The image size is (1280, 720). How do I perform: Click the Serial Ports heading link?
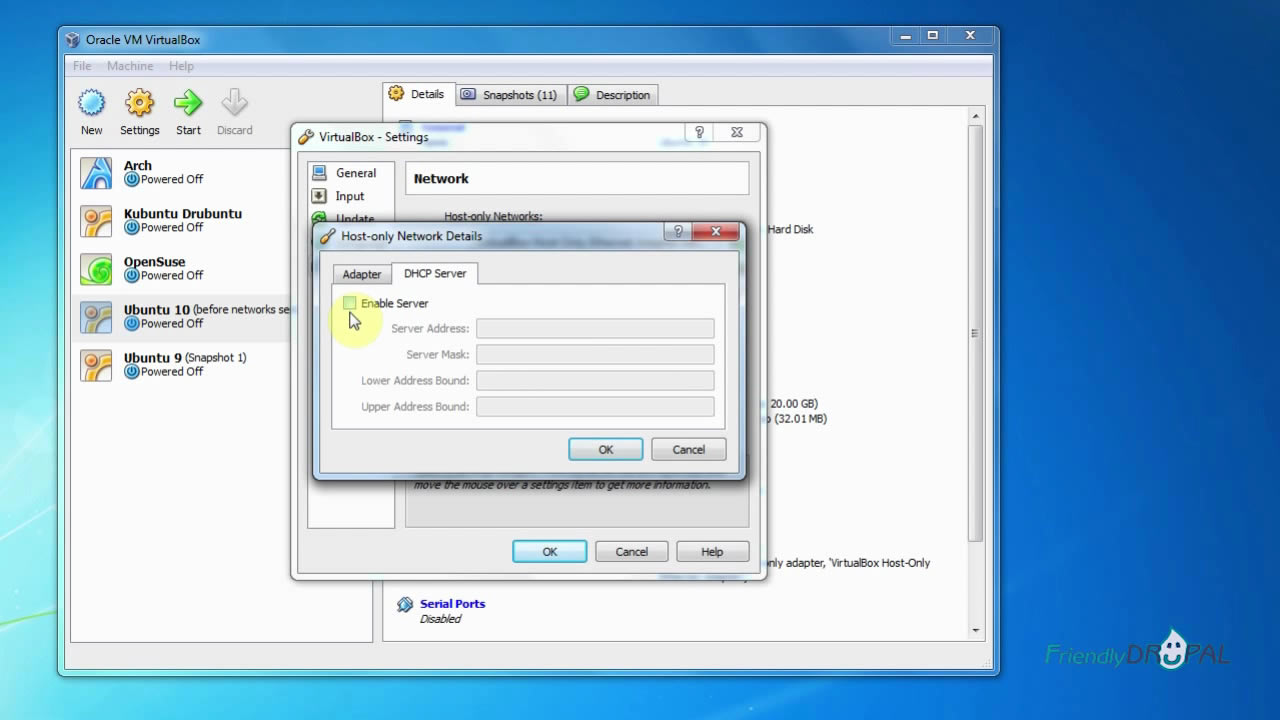(452, 604)
